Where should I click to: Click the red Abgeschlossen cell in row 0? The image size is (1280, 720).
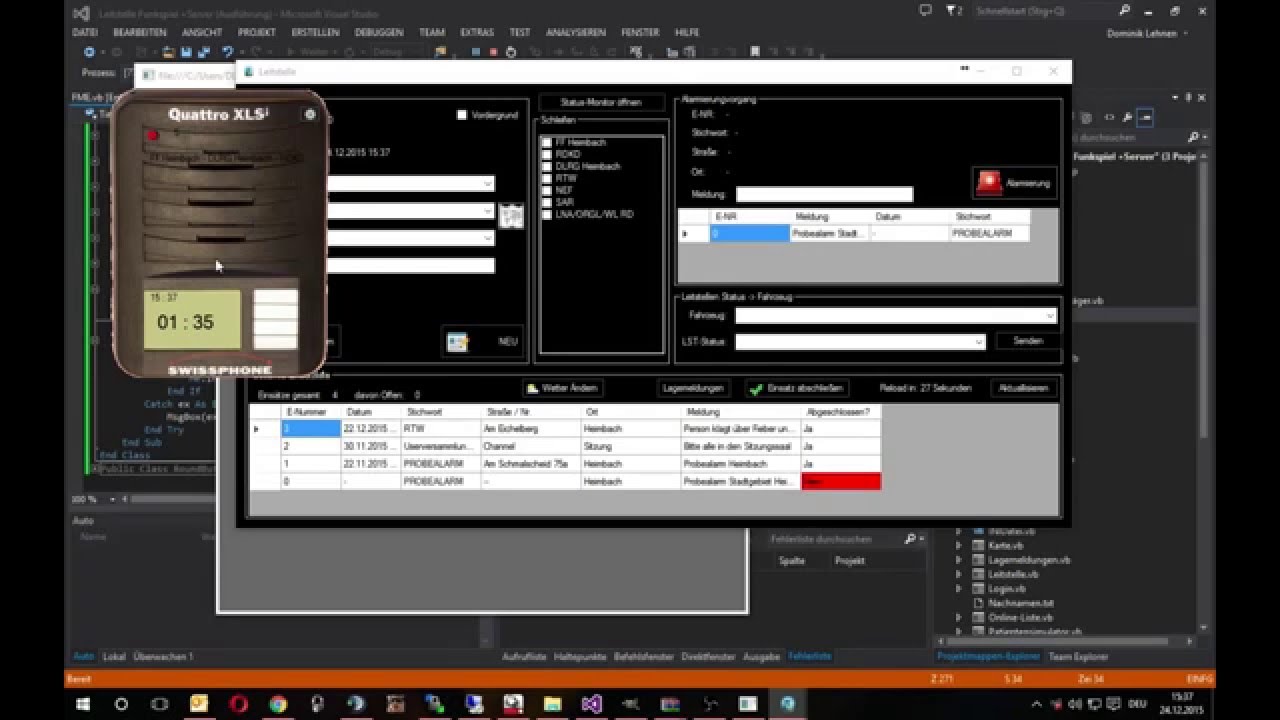(x=841, y=482)
